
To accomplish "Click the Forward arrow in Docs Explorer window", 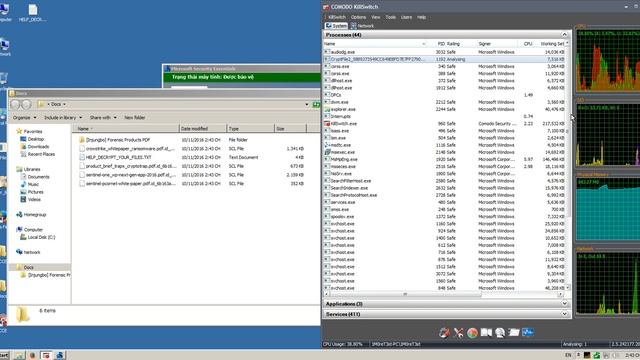I will 26,104.
